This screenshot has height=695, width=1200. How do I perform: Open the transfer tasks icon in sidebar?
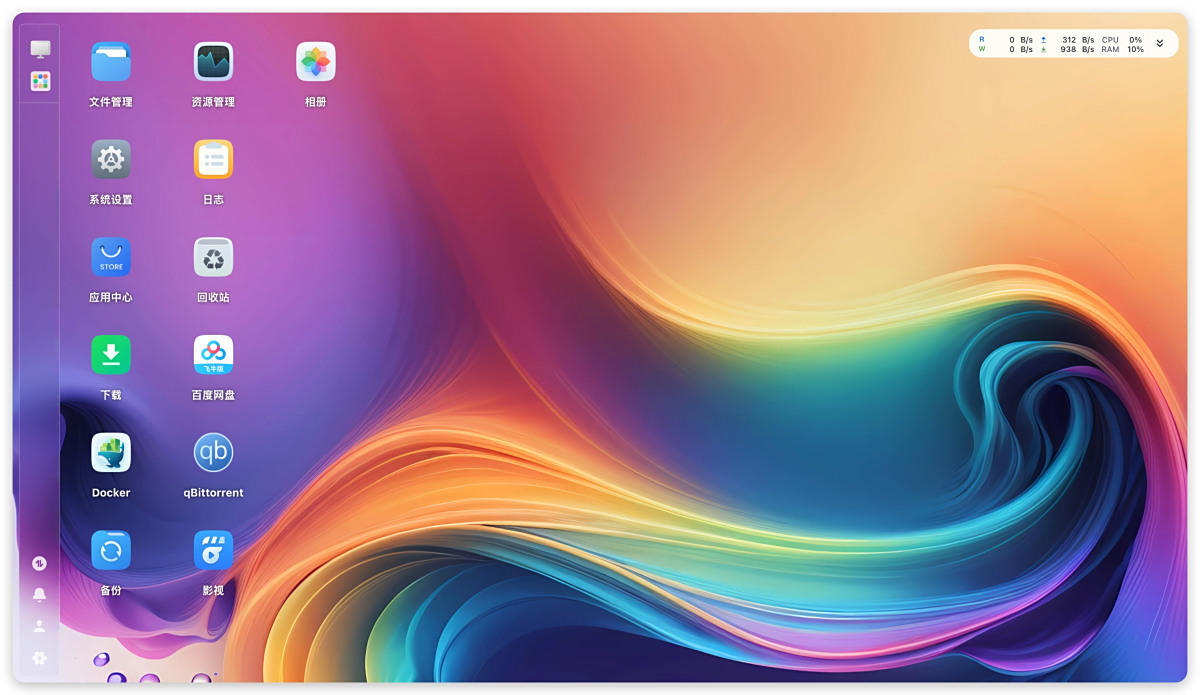[x=39, y=563]
